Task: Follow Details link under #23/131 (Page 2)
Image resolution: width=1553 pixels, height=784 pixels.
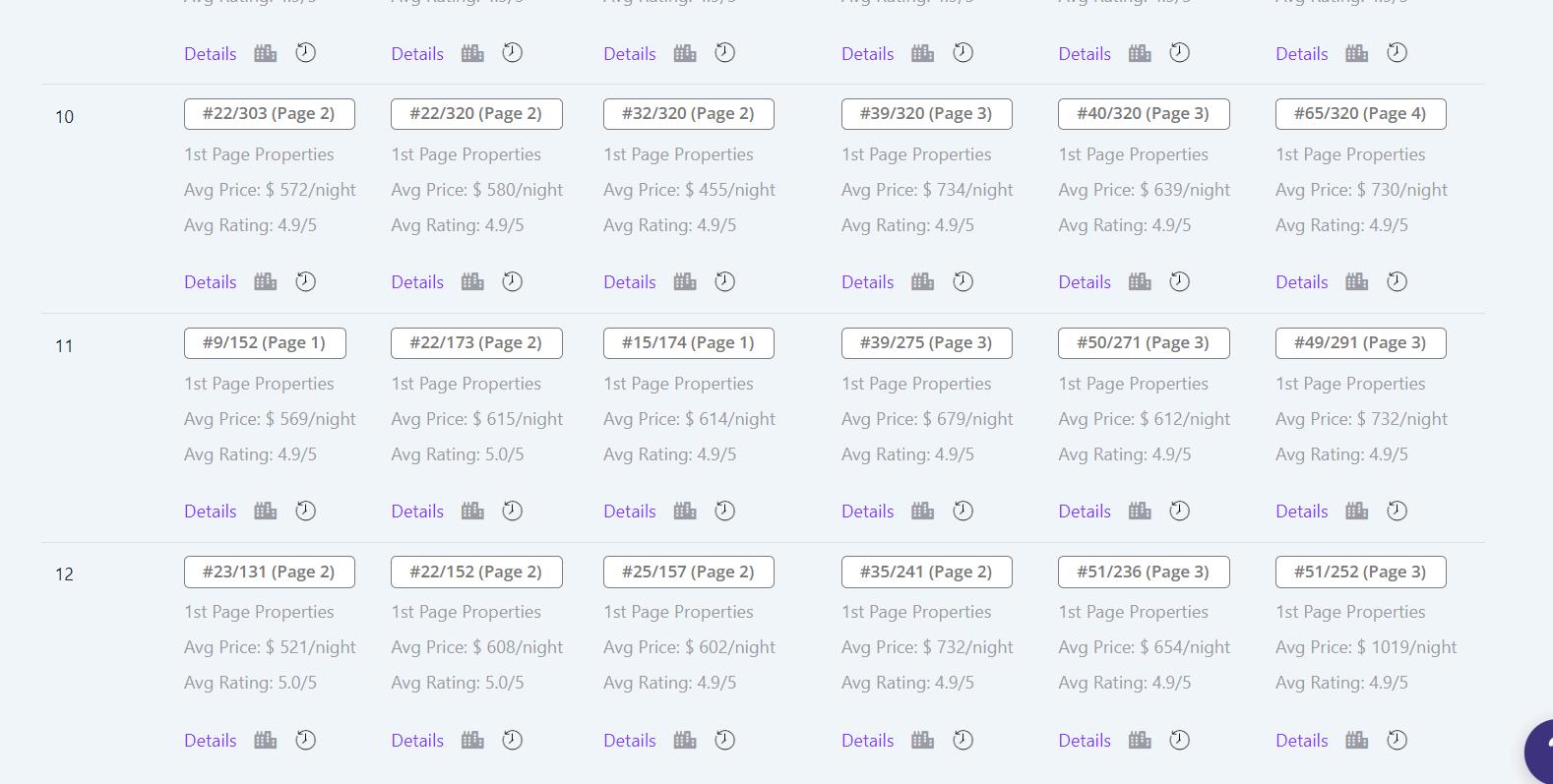Action: click(x=211, y=741)
